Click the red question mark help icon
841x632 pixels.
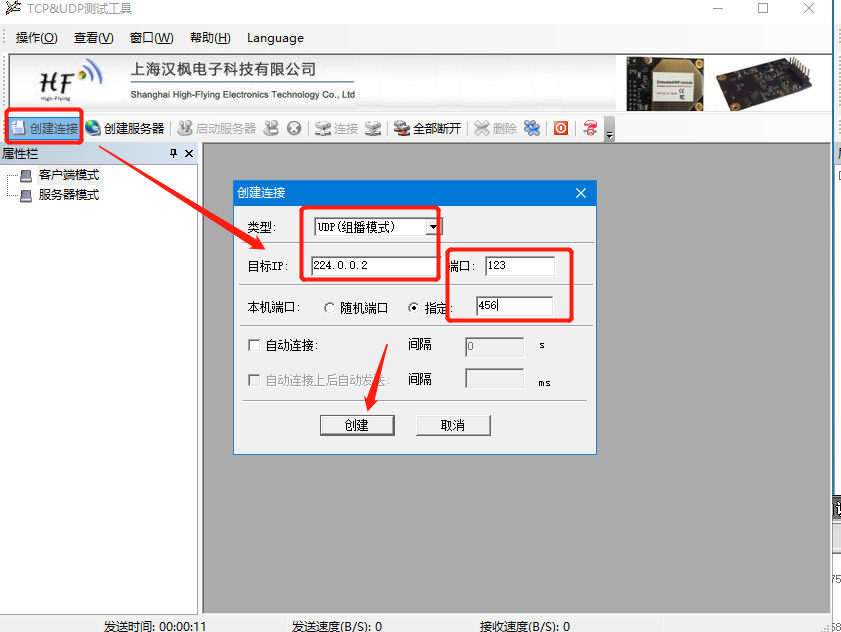(x=590, y=128)
